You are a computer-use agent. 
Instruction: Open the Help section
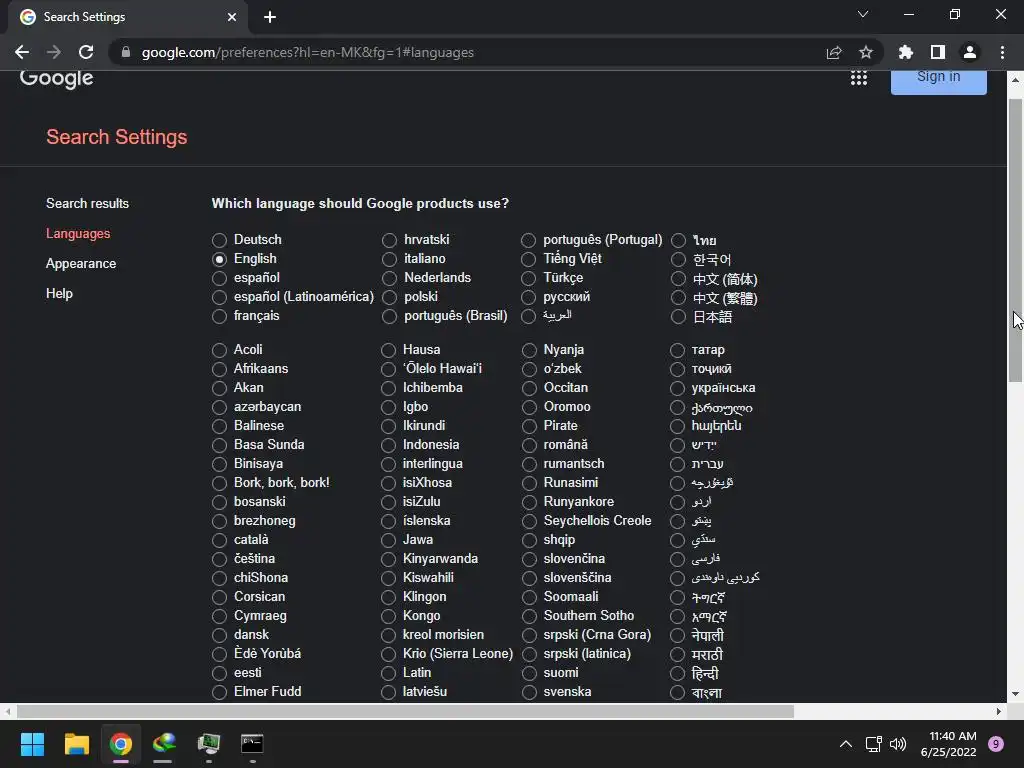click(x=59, y=293)
